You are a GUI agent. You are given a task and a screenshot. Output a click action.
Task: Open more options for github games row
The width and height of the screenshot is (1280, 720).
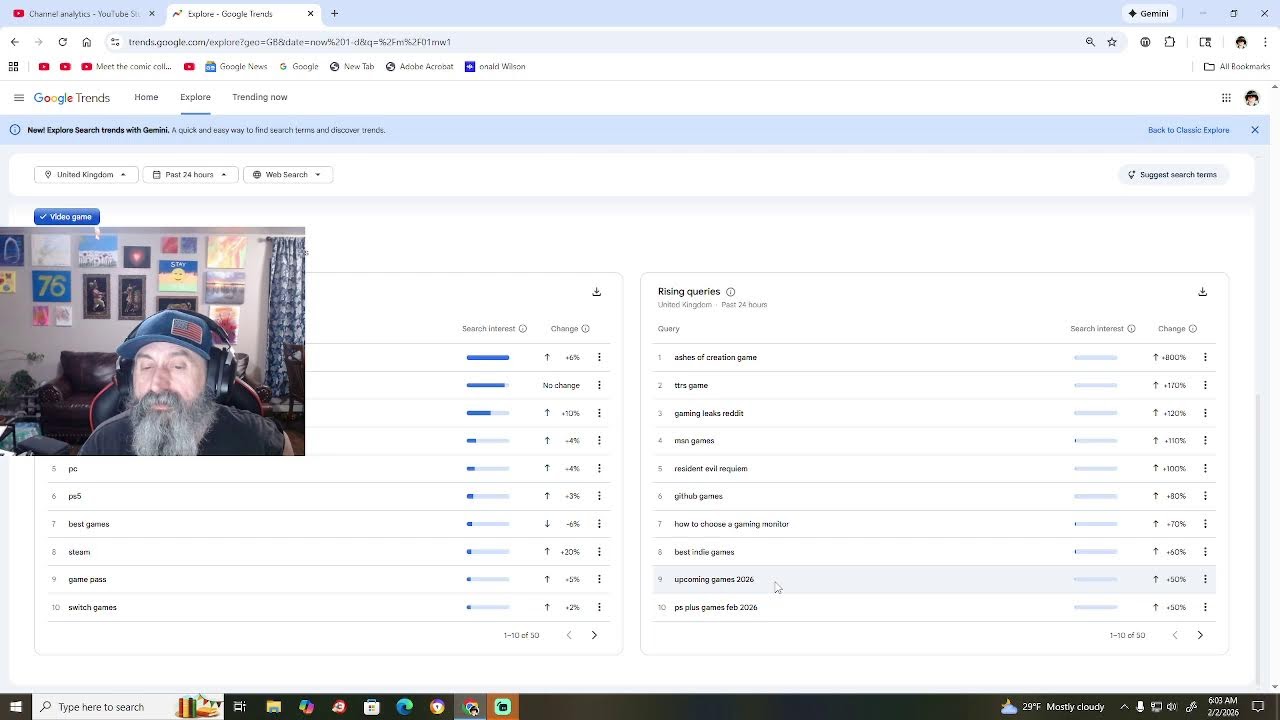coord(1205,496)
